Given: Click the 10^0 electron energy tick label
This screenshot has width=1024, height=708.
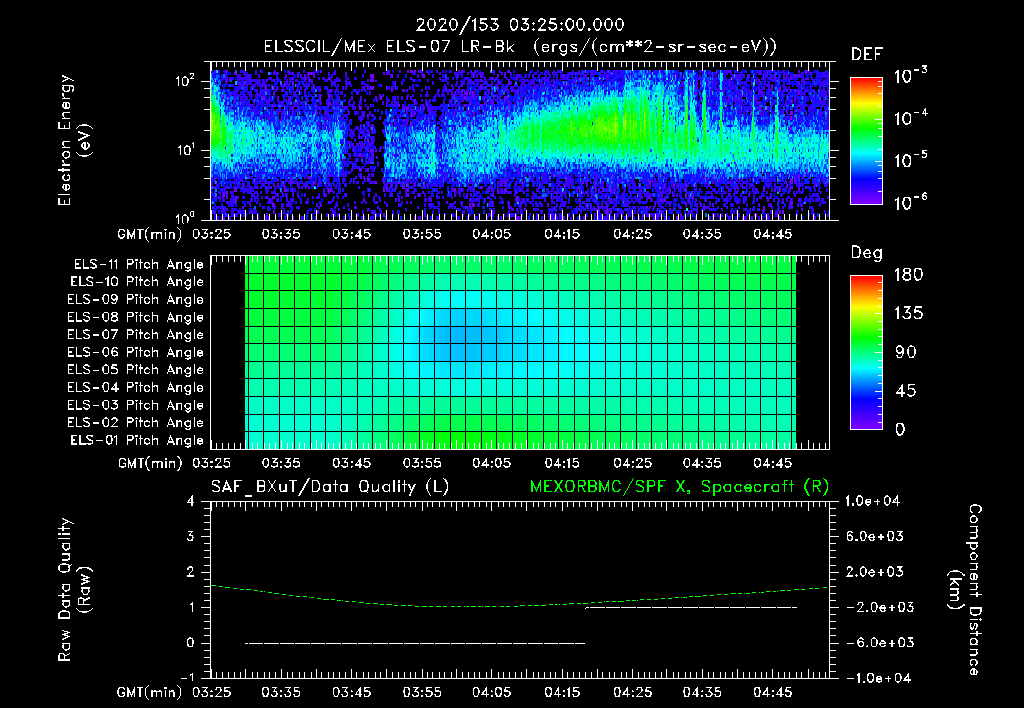Looking at the screenshot, I should pyautogui.click(x=185, y=217).
